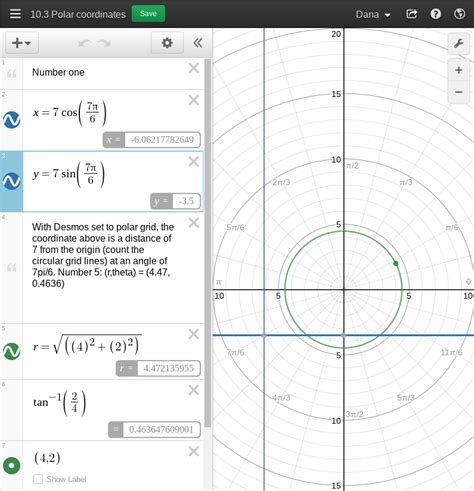Click the 3π/2 angle label on graph
The height and width of the screenshot is (491, 474).
click(354, 414)
